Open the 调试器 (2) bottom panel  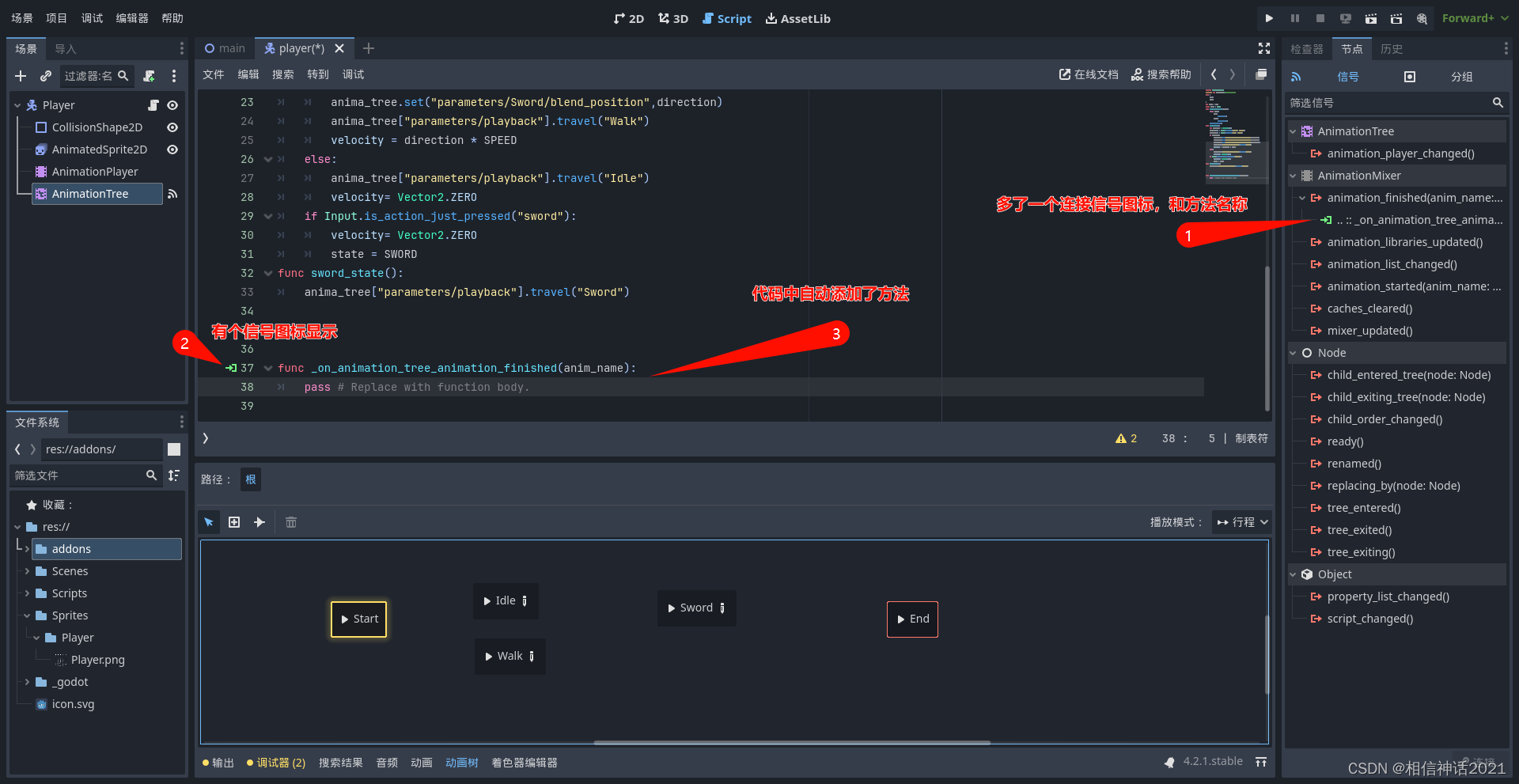(x=276, y=763)
